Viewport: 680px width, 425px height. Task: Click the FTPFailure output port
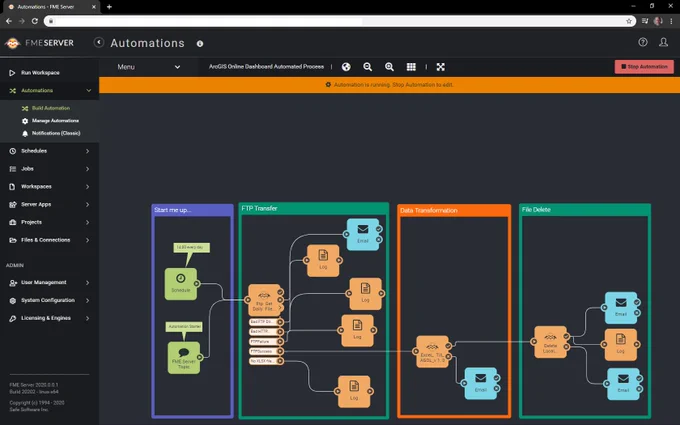280,342
